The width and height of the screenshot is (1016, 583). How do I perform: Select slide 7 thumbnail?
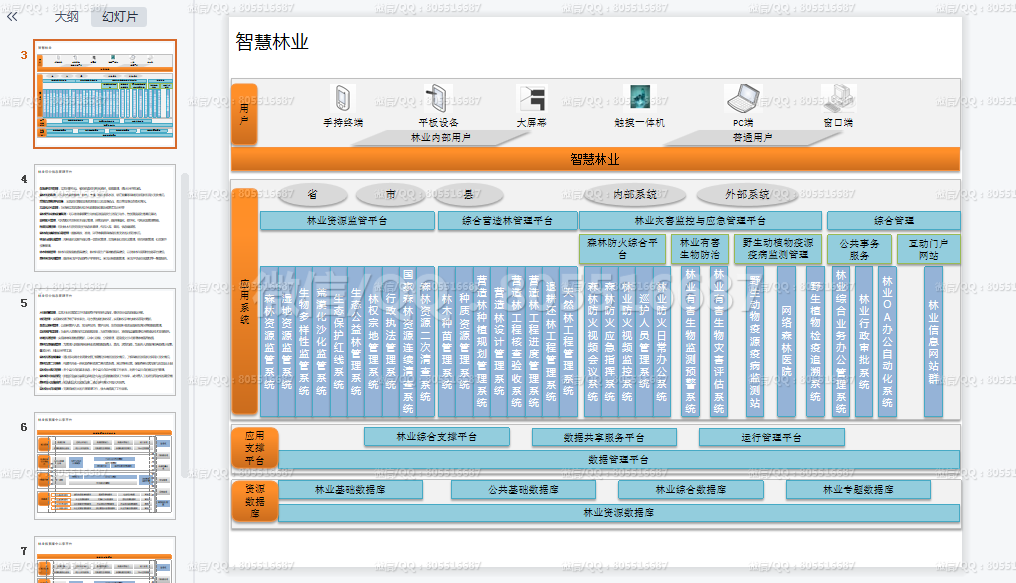tap(105, 560)
